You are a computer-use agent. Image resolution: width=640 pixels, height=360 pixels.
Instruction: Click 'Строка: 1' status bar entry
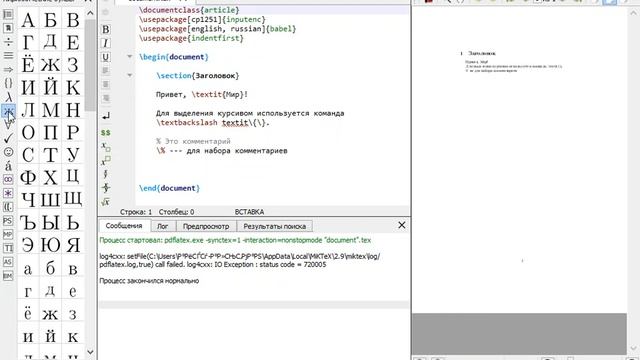[x=136, y=212]
